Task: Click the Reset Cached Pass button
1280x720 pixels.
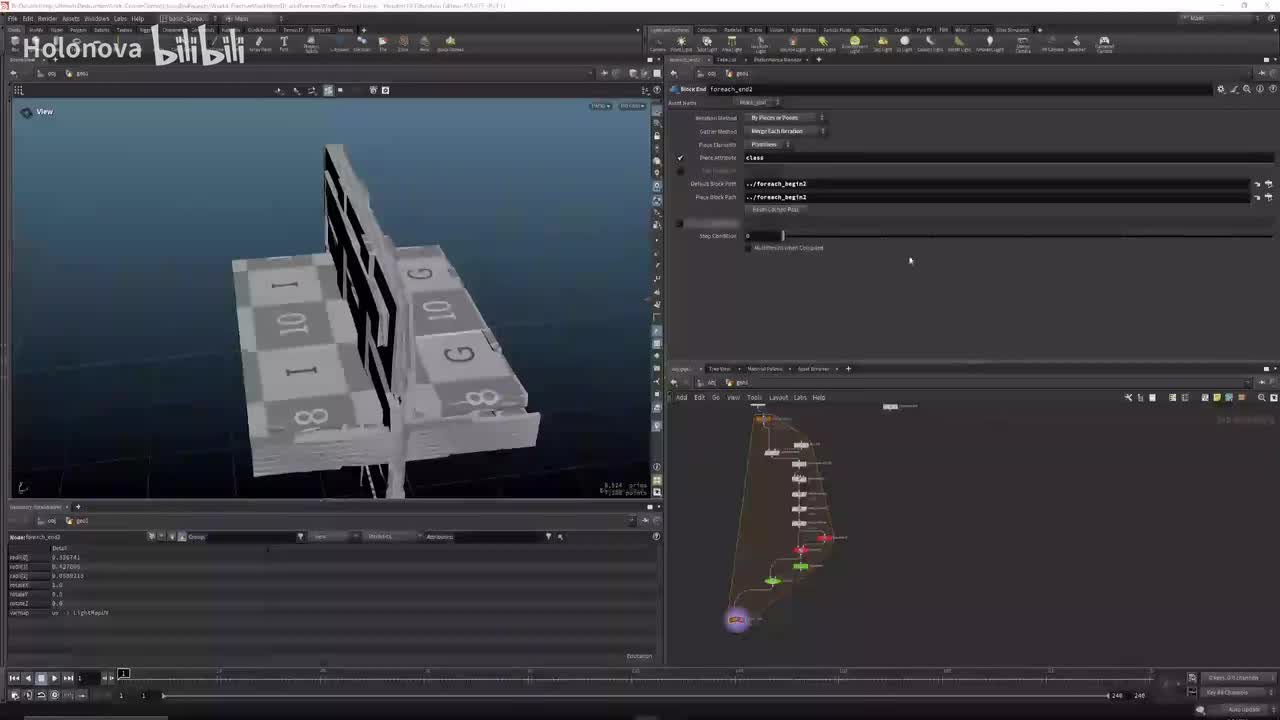Action: point(775,210)
